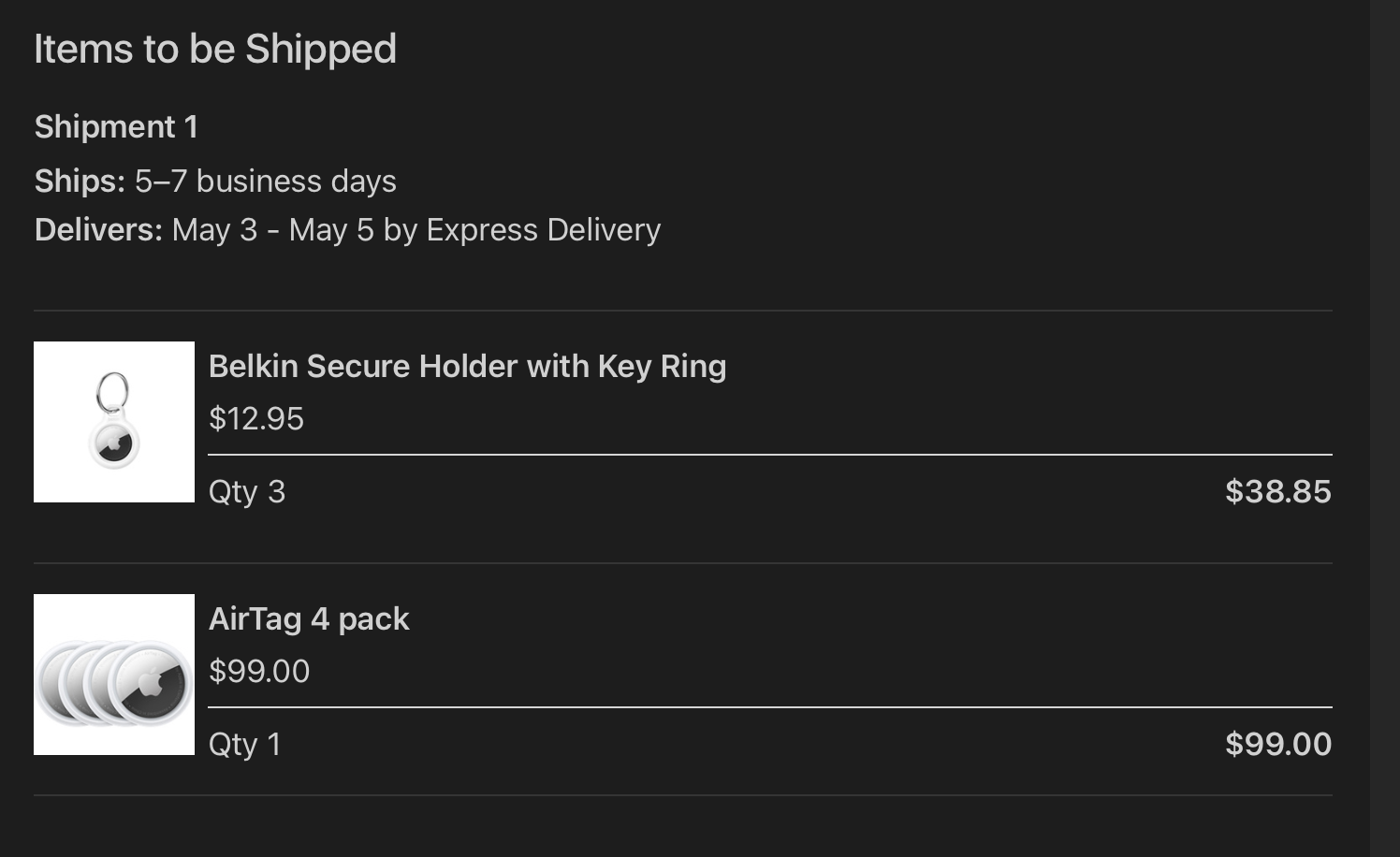Click the $99.00 unit price under AirTag
The image size is (1400, 857).
(259, 671)
